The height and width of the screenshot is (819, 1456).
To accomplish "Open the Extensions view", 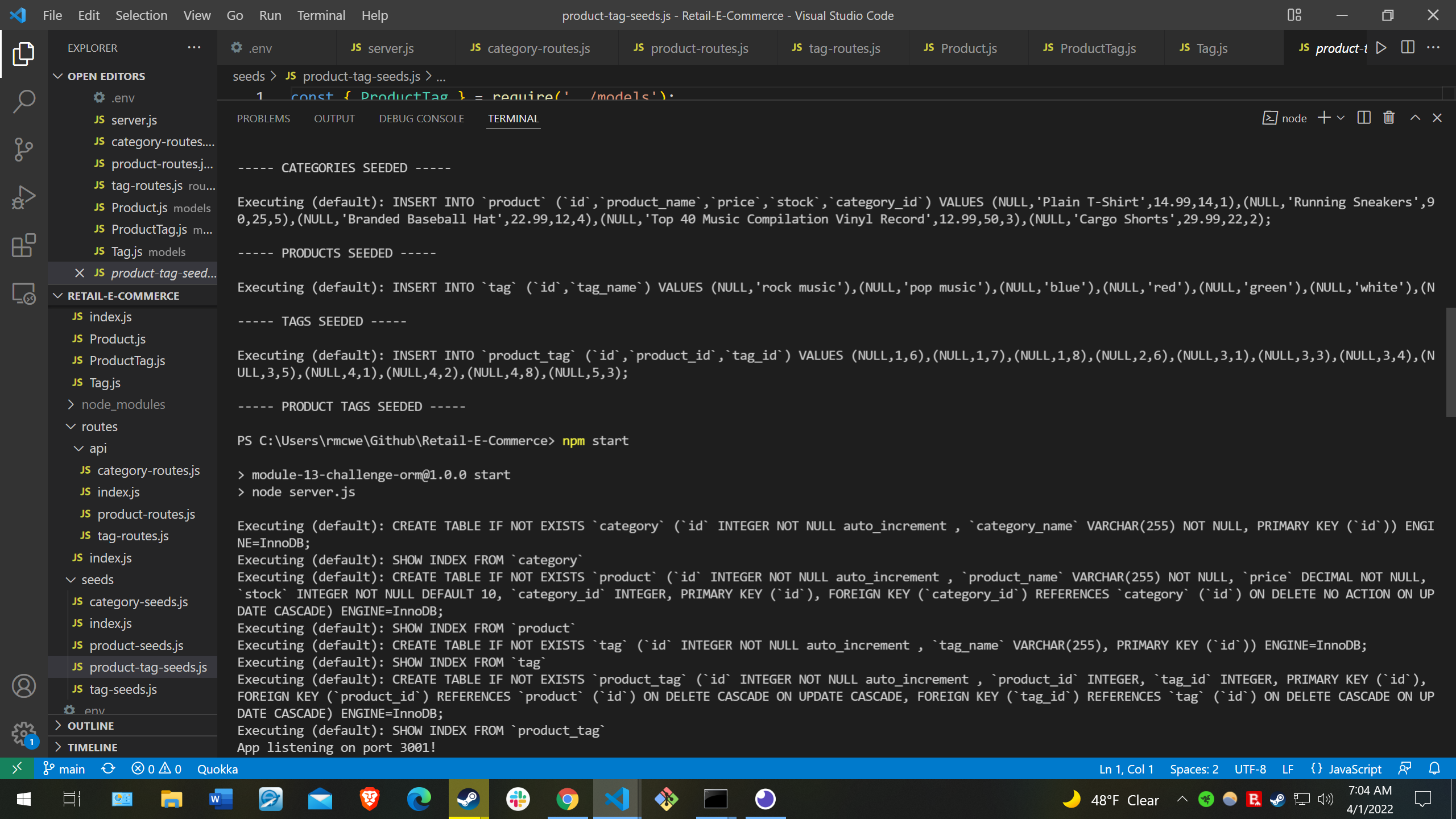I will pos(23,246).
